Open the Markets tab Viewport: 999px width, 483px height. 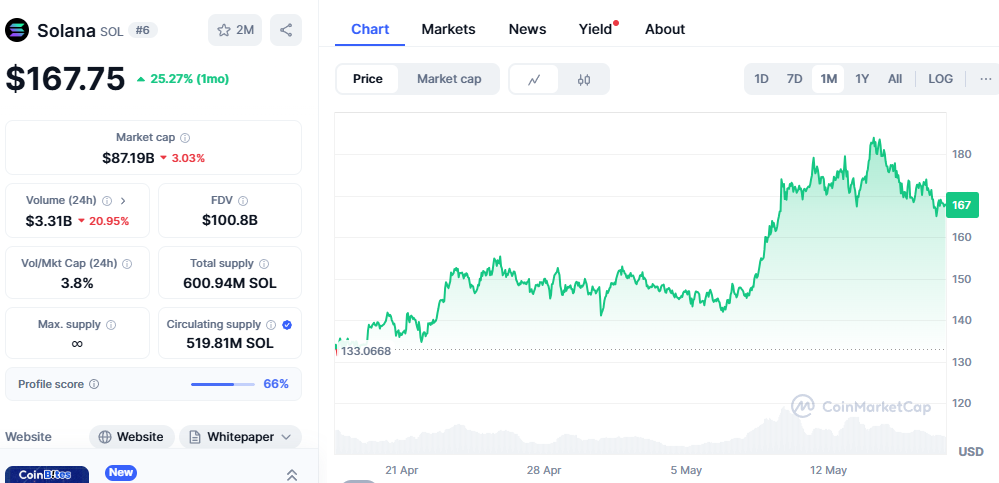449,29
